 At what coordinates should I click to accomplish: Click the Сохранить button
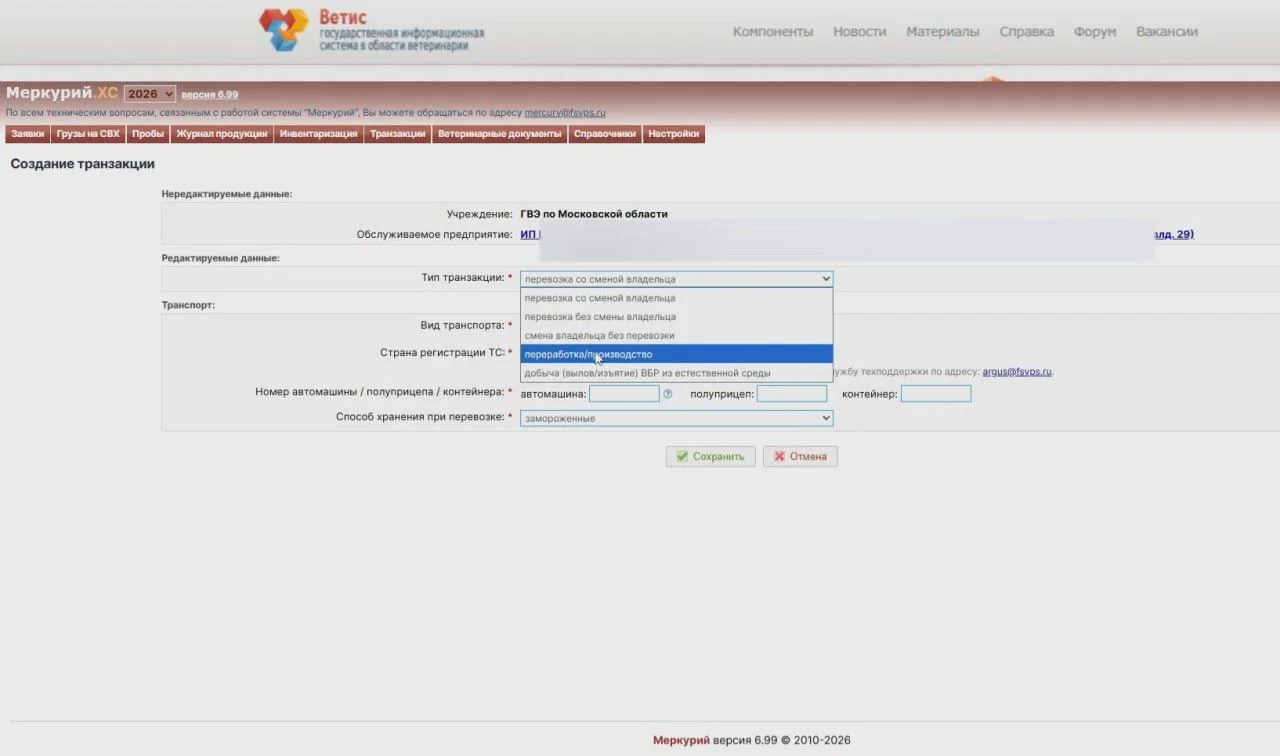[711, 456]
